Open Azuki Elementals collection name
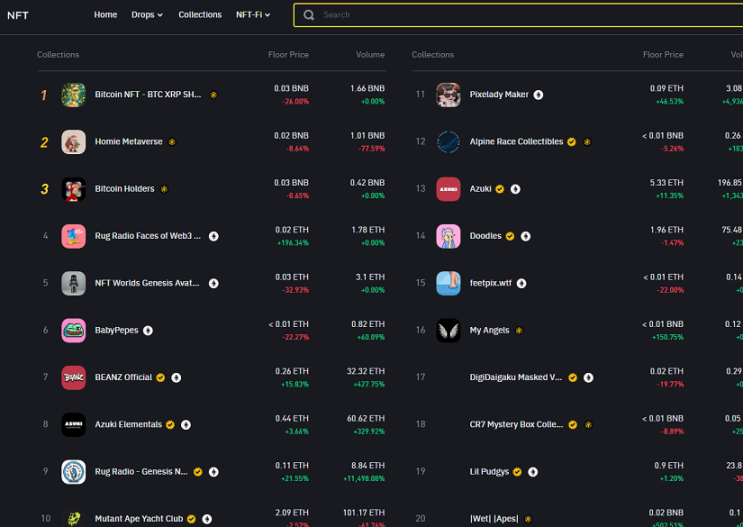The image size is (743, 527). tap(128, 424)
